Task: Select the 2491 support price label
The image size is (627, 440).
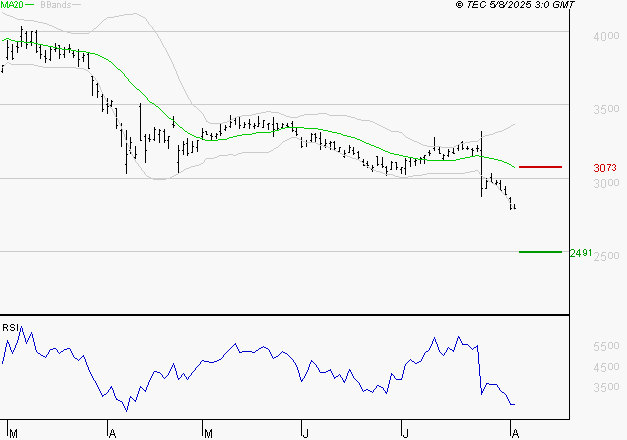Action: [x=580, y=253]
